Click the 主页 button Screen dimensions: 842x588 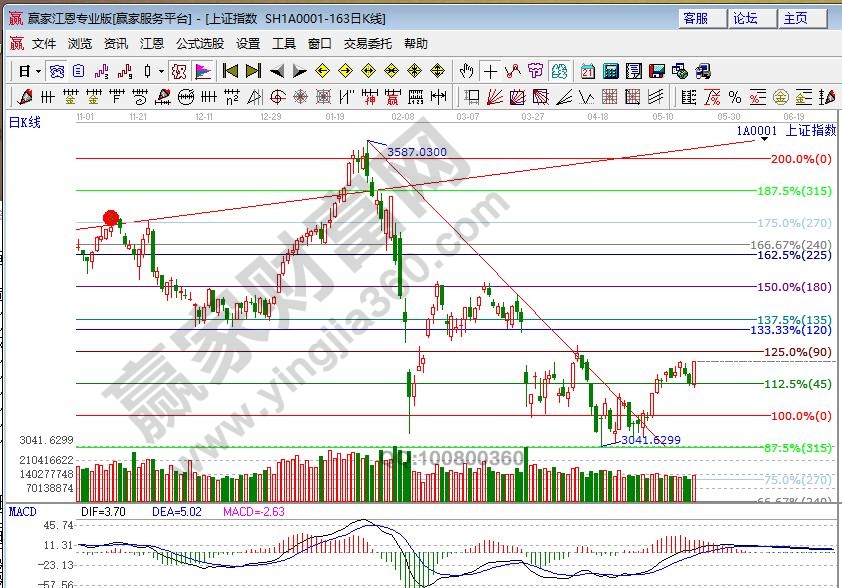(796, 18)
